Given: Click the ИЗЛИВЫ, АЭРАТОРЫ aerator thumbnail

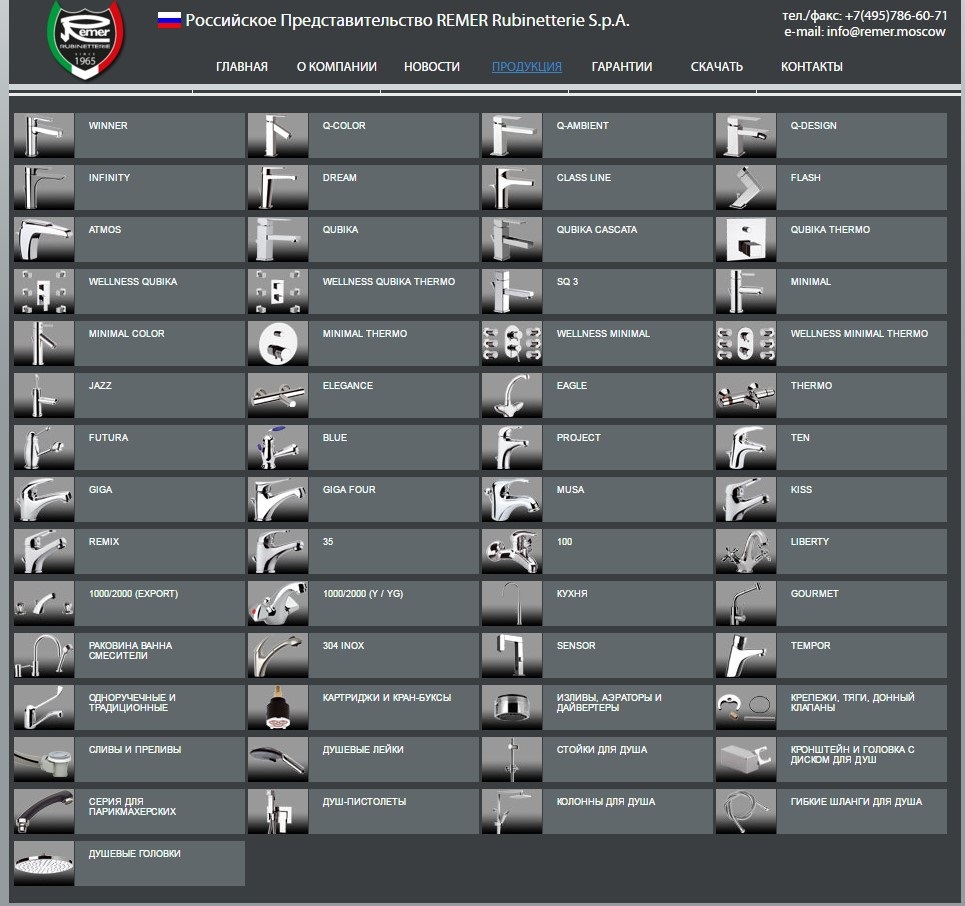Looking at the screenshot, I should point(512,707).
